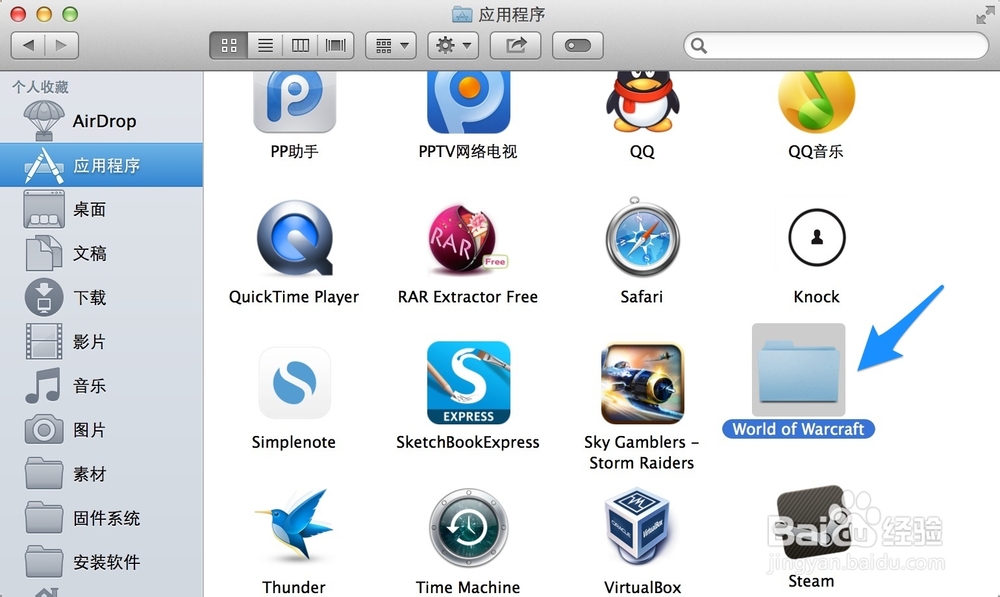The width and height of the screenshot is (1000, 597).
Task: Open 素材 folder in the sidebar
Action: [101, 474]
